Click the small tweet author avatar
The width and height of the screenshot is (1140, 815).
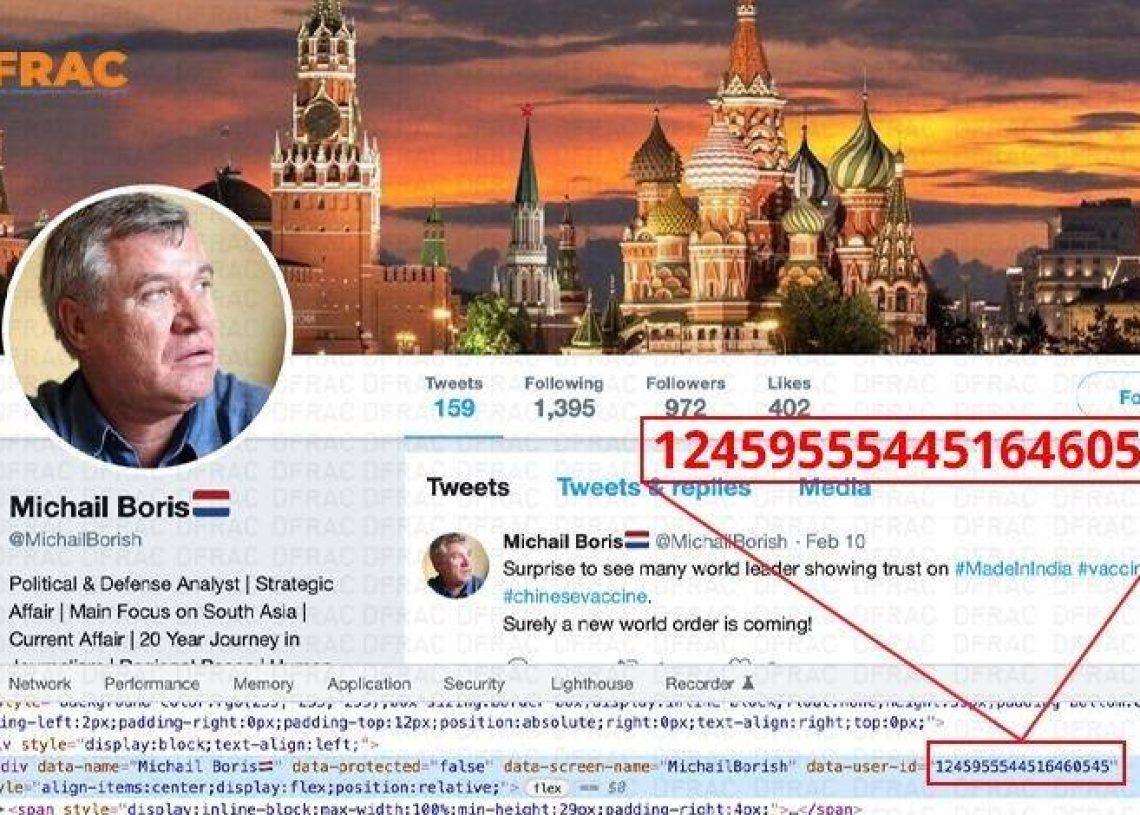click(x=457, y=565)
